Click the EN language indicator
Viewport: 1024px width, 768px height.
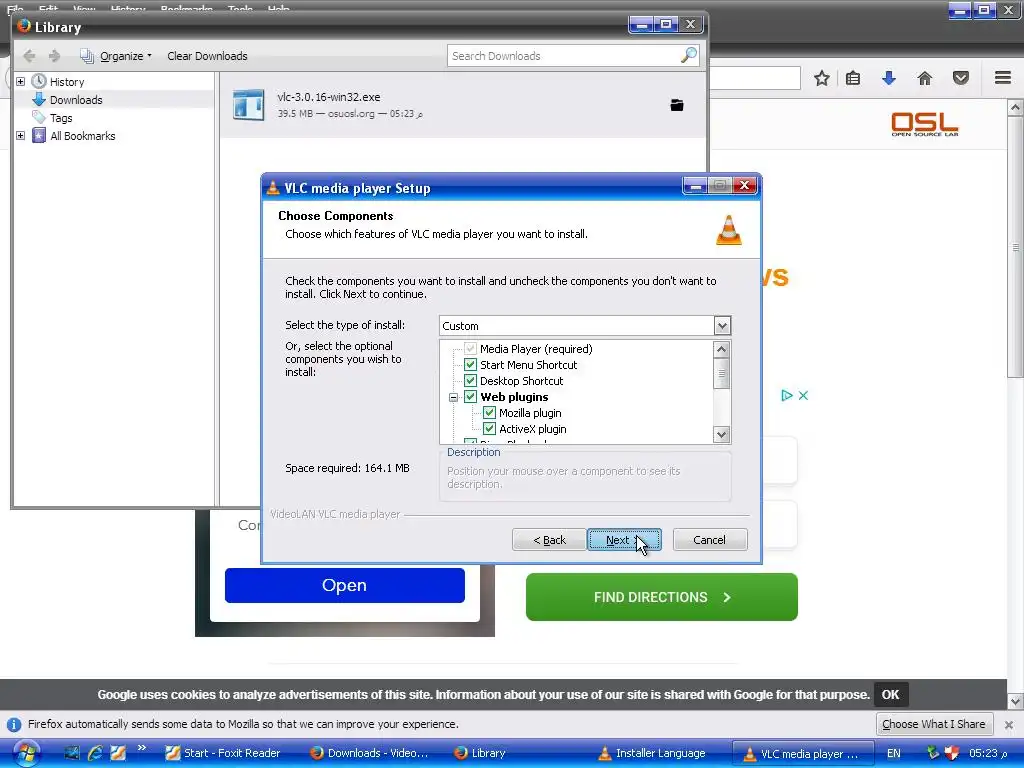click(894, 753)
